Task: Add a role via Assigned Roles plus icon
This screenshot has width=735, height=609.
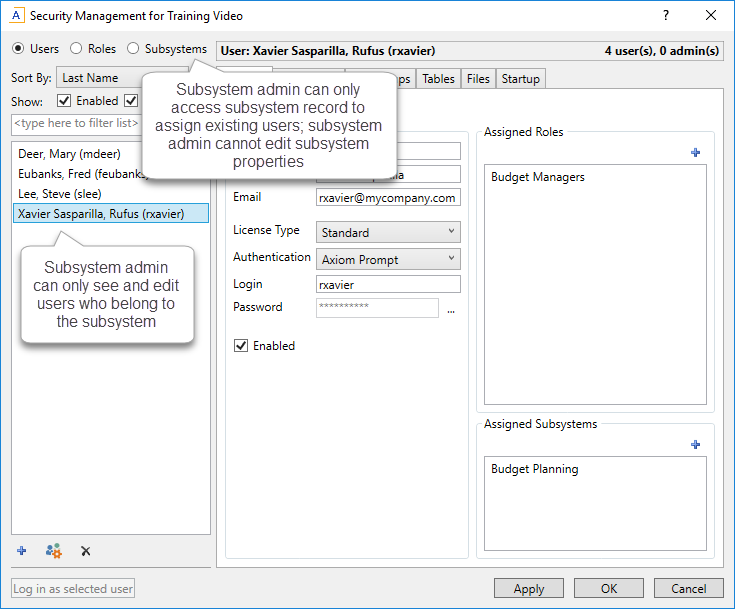Action: coord(696,153)
